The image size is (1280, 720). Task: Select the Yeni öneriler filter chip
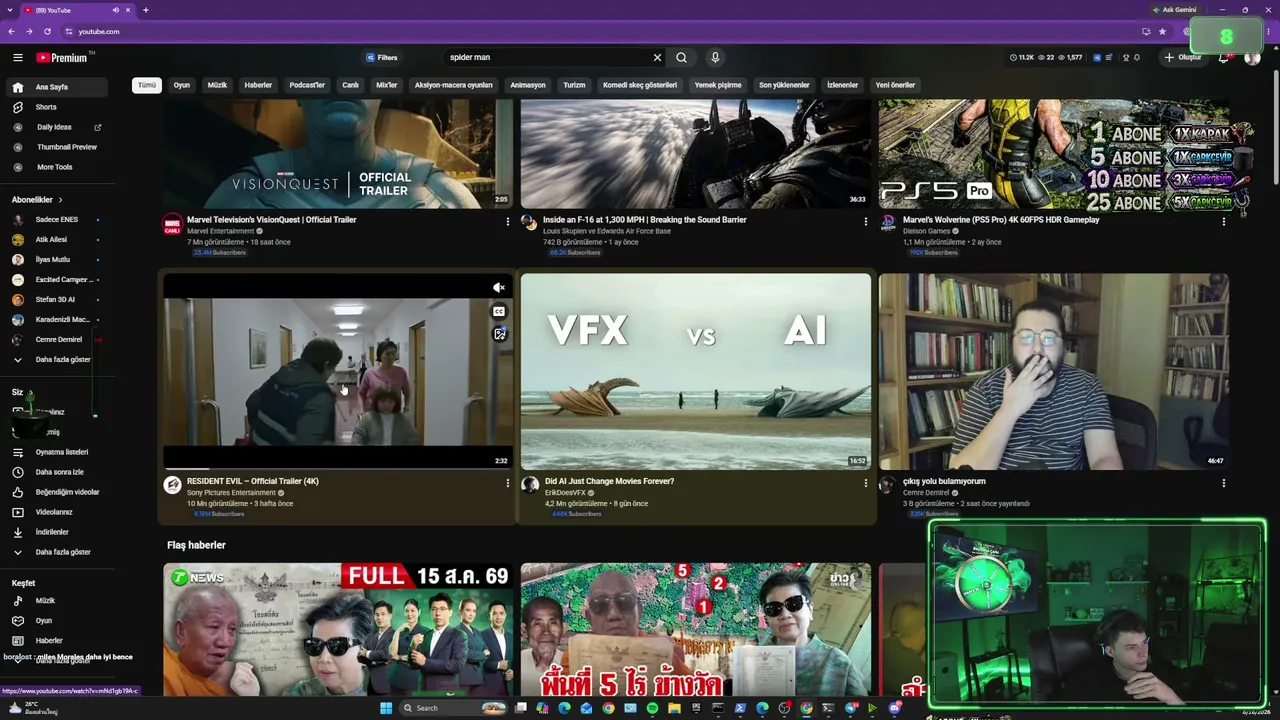coord(895,85)
